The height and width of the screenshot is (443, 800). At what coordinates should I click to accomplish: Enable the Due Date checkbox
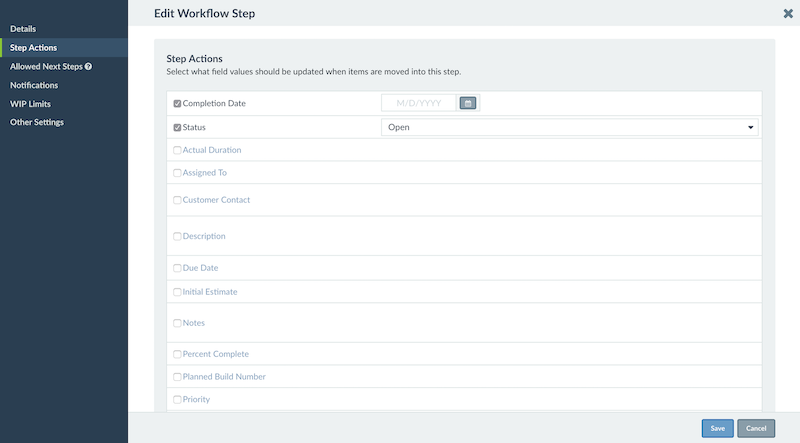(177, 268)
